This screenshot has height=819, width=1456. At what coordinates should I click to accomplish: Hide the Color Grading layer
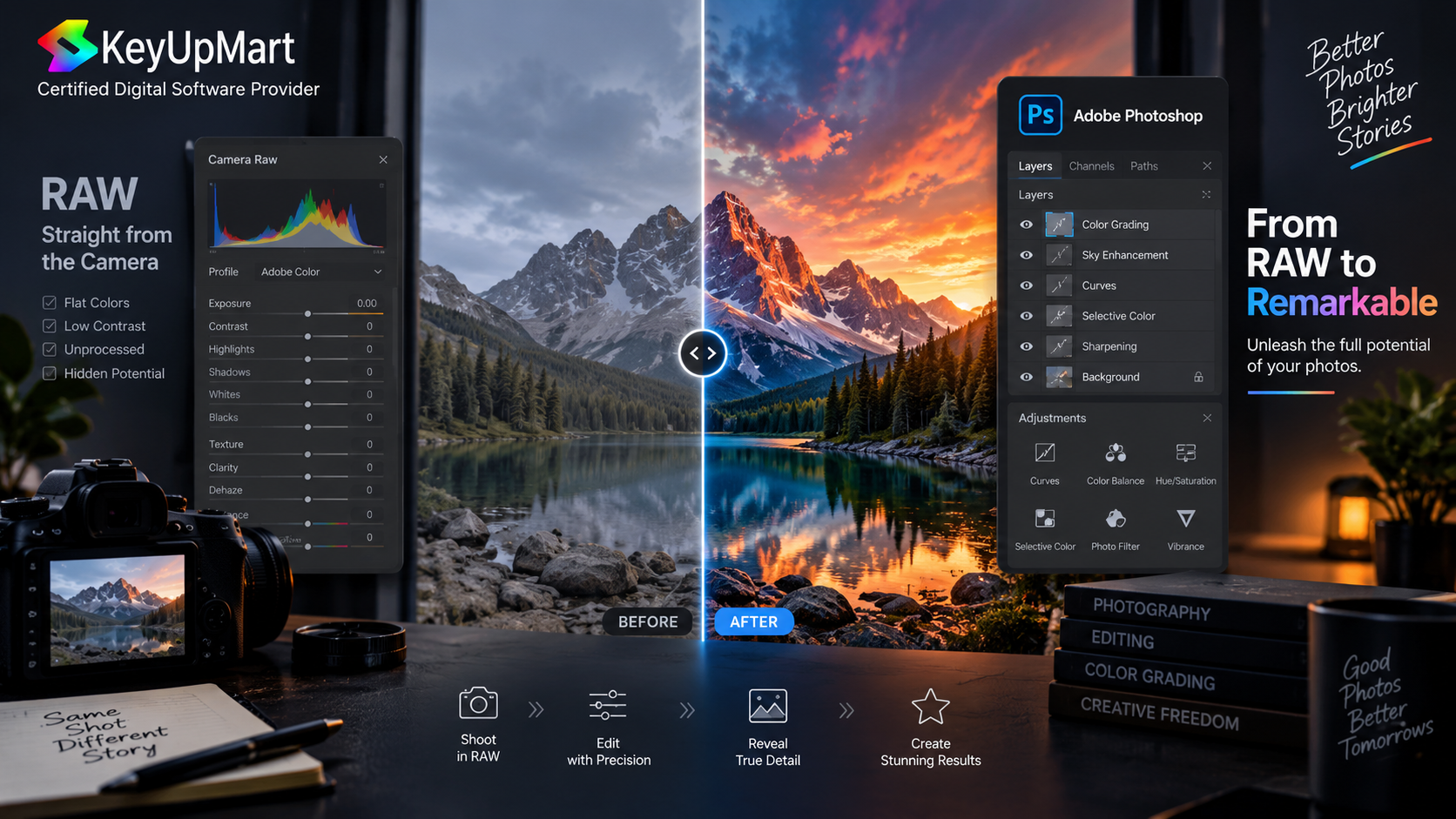(x=1027, y=225)
